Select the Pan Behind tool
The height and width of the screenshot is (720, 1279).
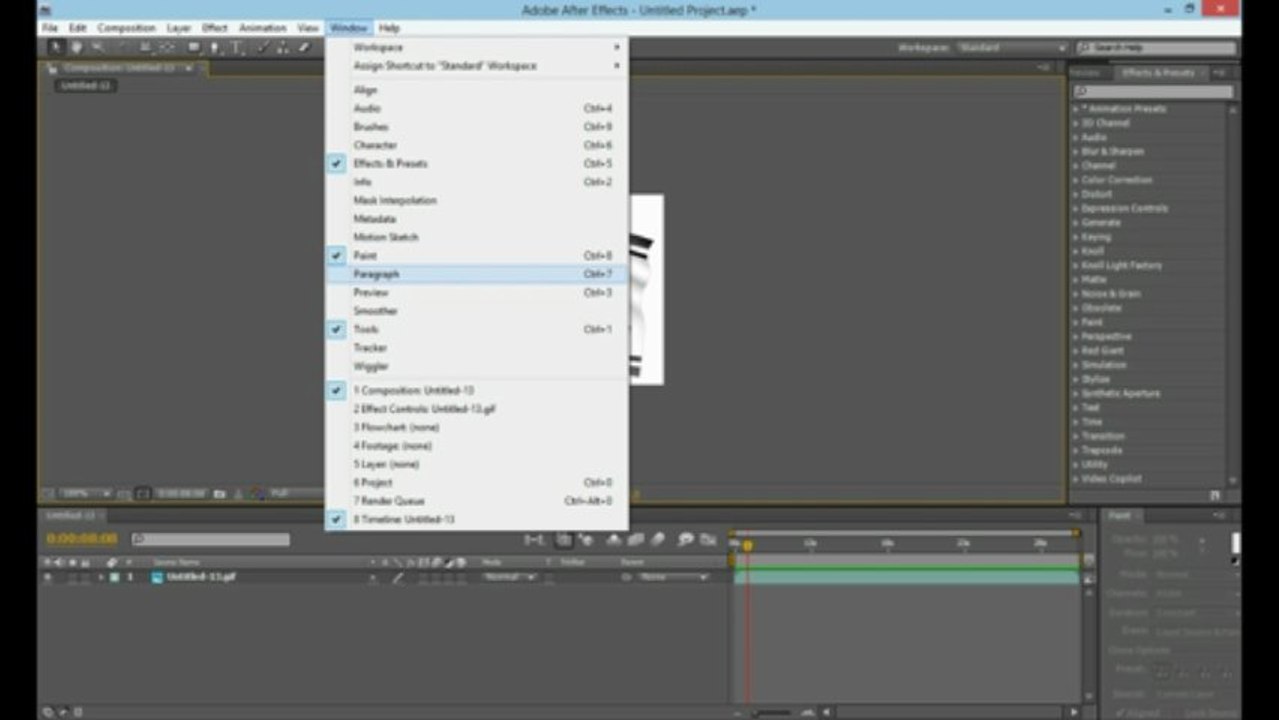coord(167,47)
